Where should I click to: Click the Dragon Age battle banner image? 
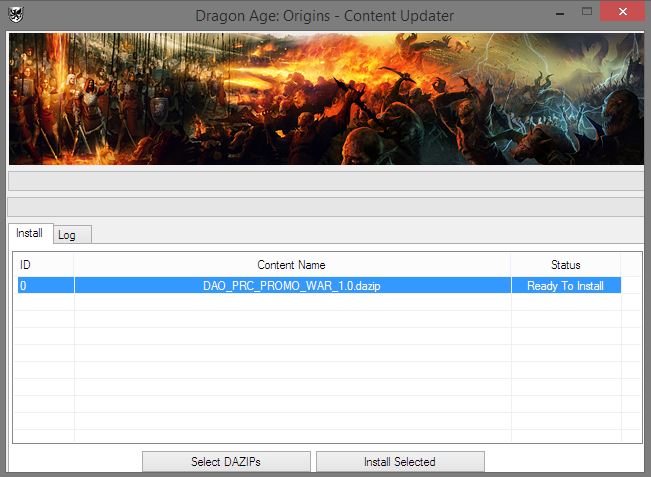[326, 99]
